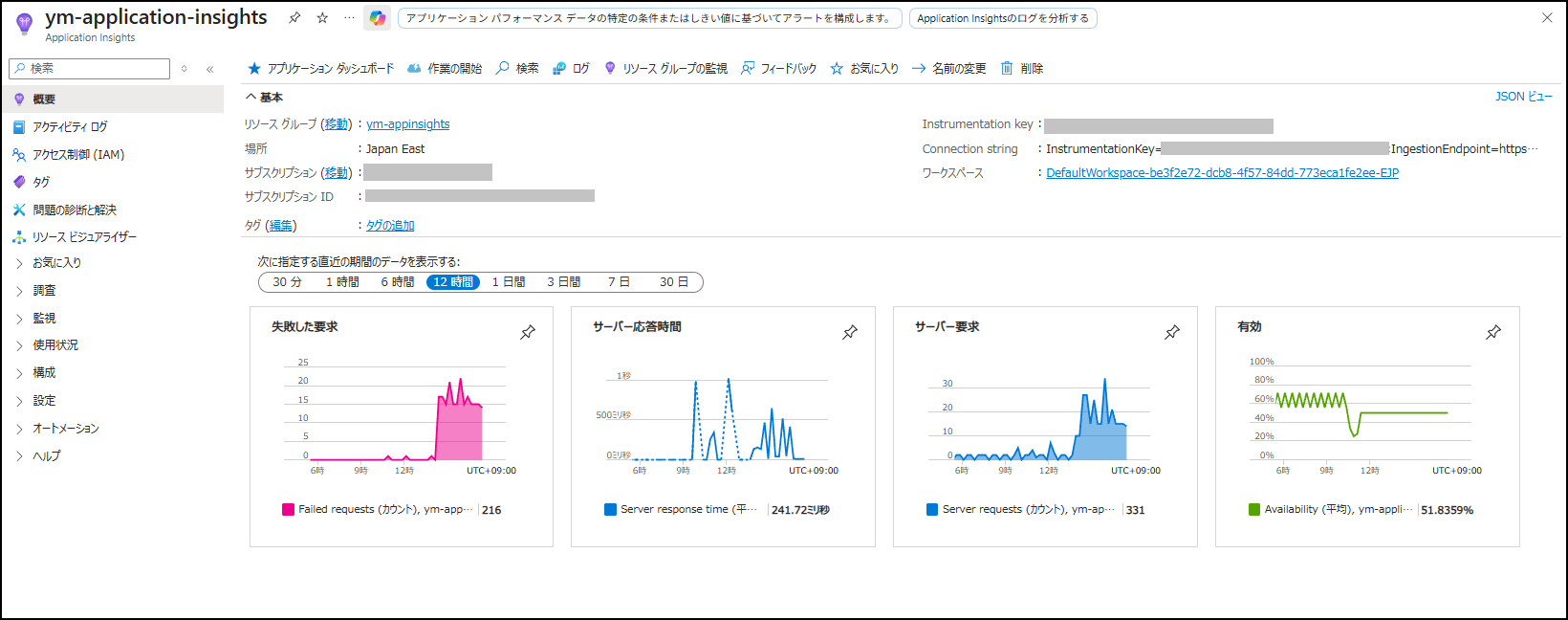Screen dimensions: 1568x620
Task: Click the side menu 検索 field
Action: (x=89, y=69)
